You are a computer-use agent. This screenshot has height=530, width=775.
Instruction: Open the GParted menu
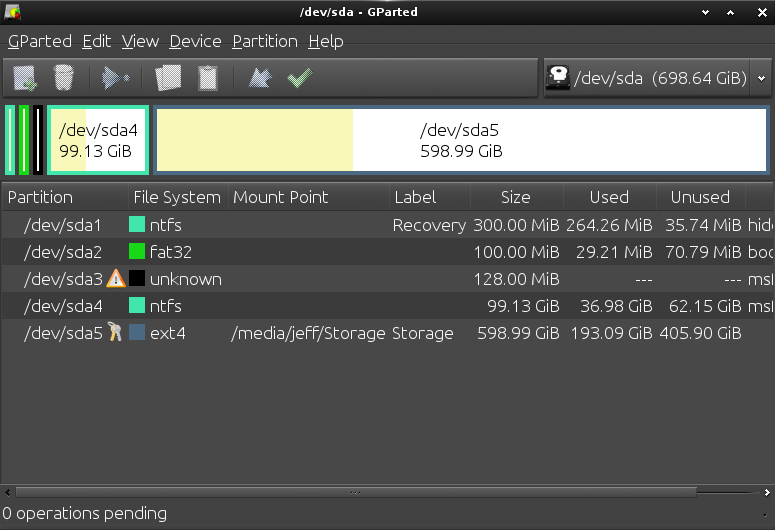pyautogui.click(x=40, y=42)
